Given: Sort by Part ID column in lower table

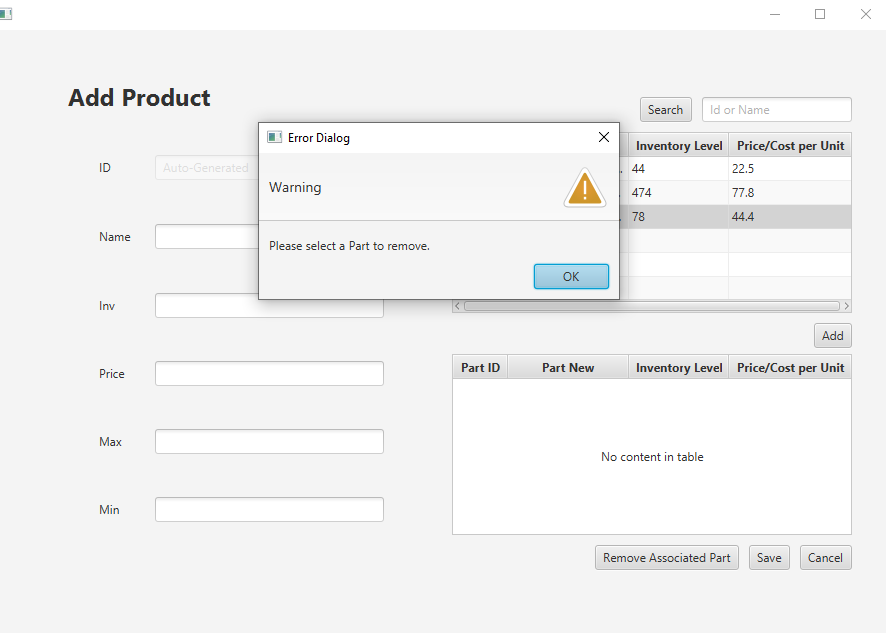Looking at the screenshot, I should pyautogui.click(x=480, y=367).
